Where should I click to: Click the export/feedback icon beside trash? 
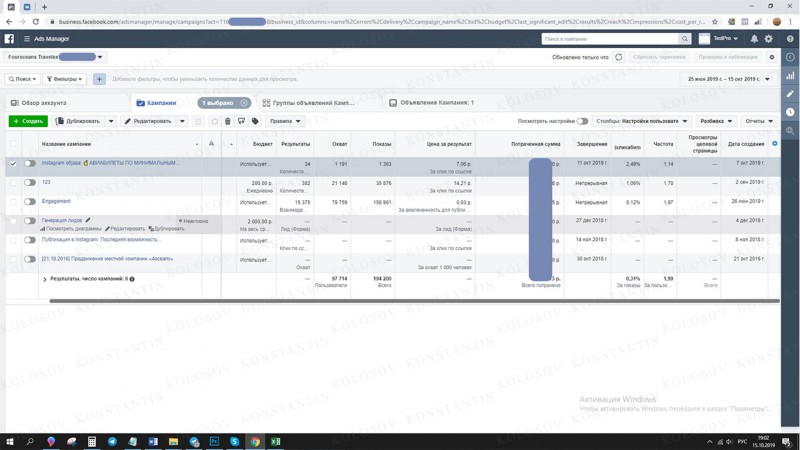tap(241, 121)
